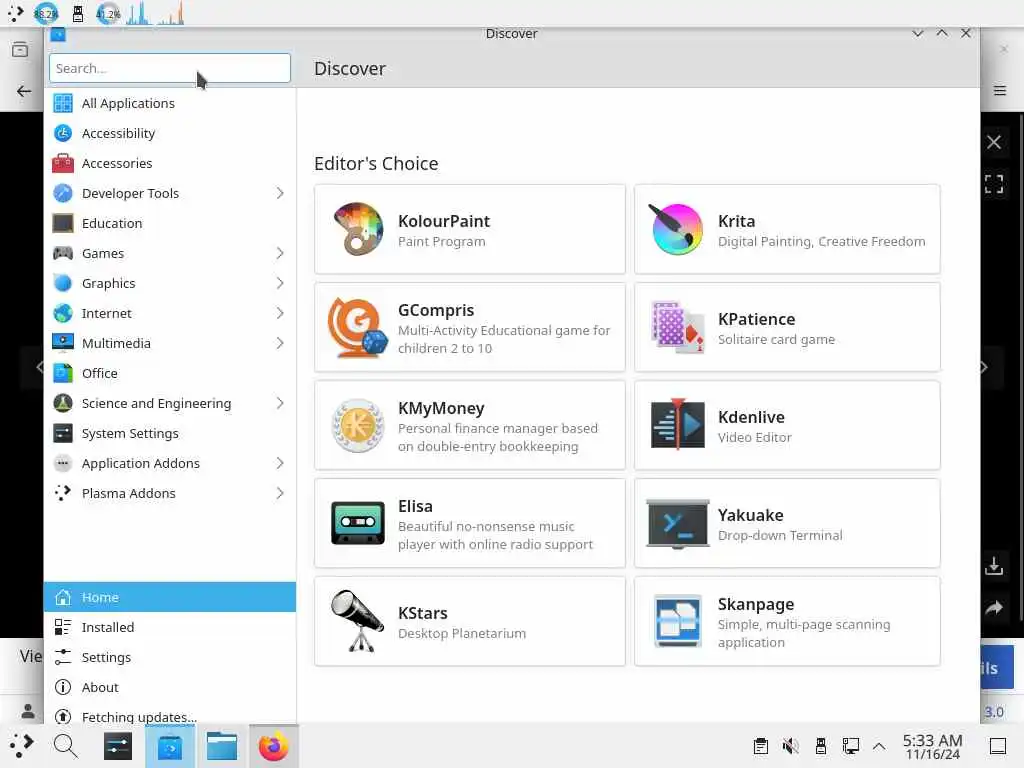Click the KStars telescope icon
This screenshot has width=1024, height=768.
357,621
